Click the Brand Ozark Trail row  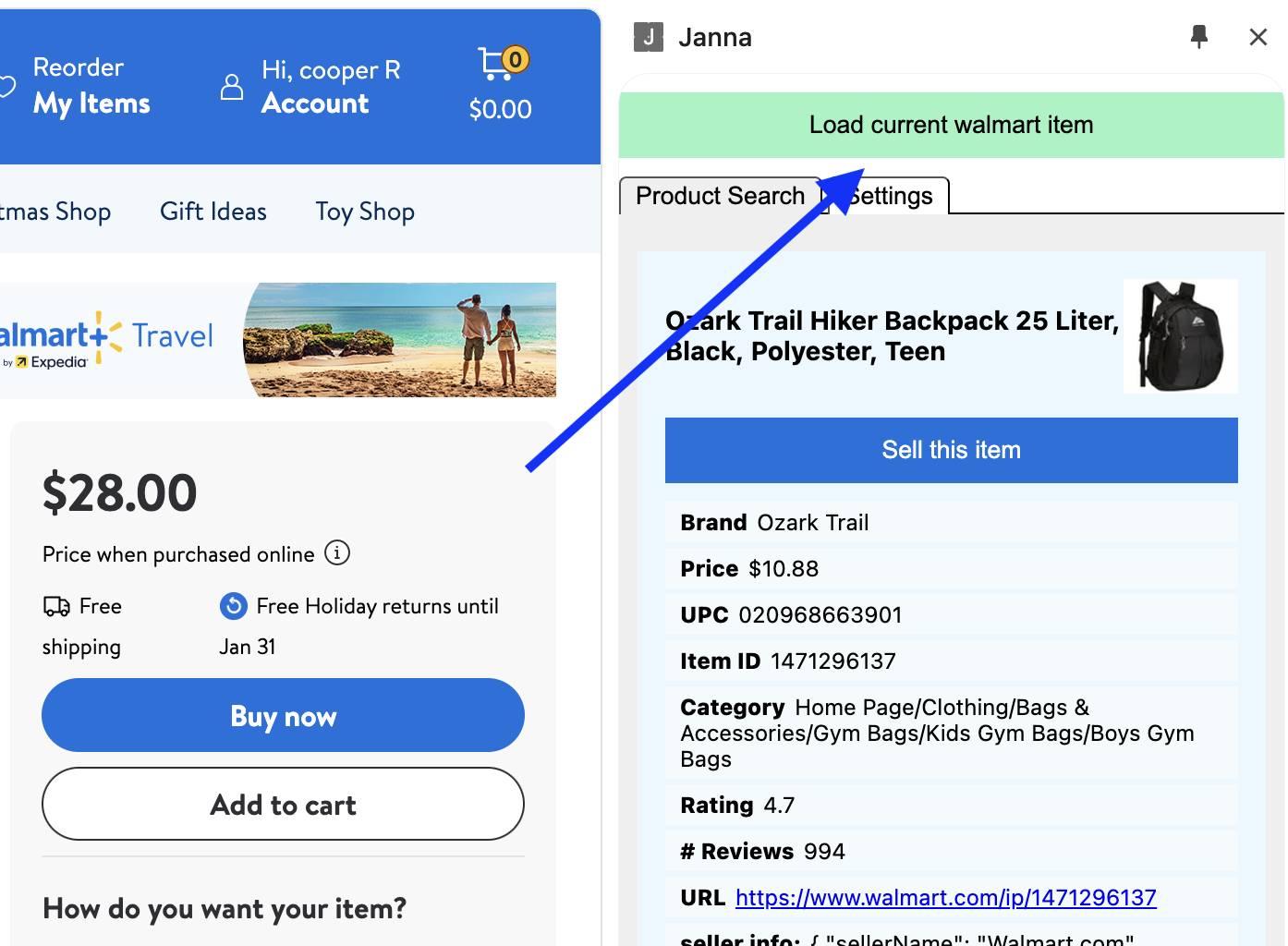pos(951,522)
